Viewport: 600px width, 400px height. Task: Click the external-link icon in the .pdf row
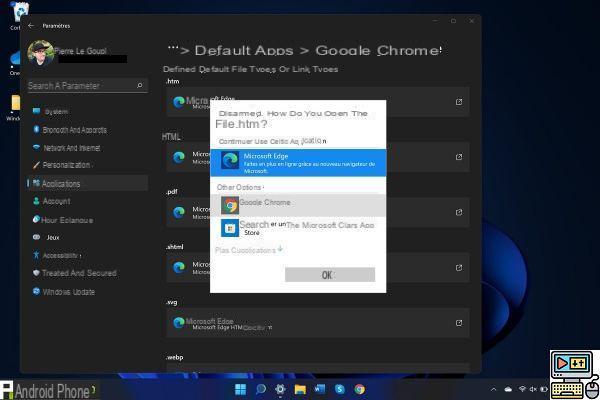point(459,212)
